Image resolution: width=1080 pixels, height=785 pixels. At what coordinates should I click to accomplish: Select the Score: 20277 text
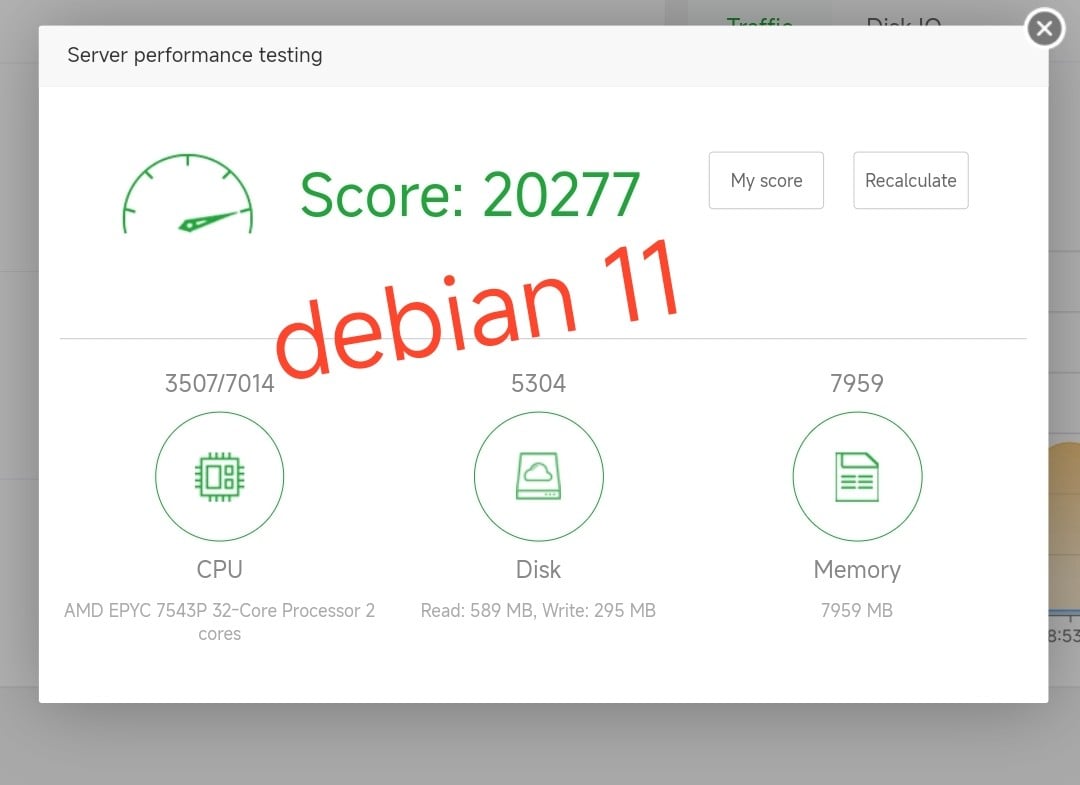point(470,195)
